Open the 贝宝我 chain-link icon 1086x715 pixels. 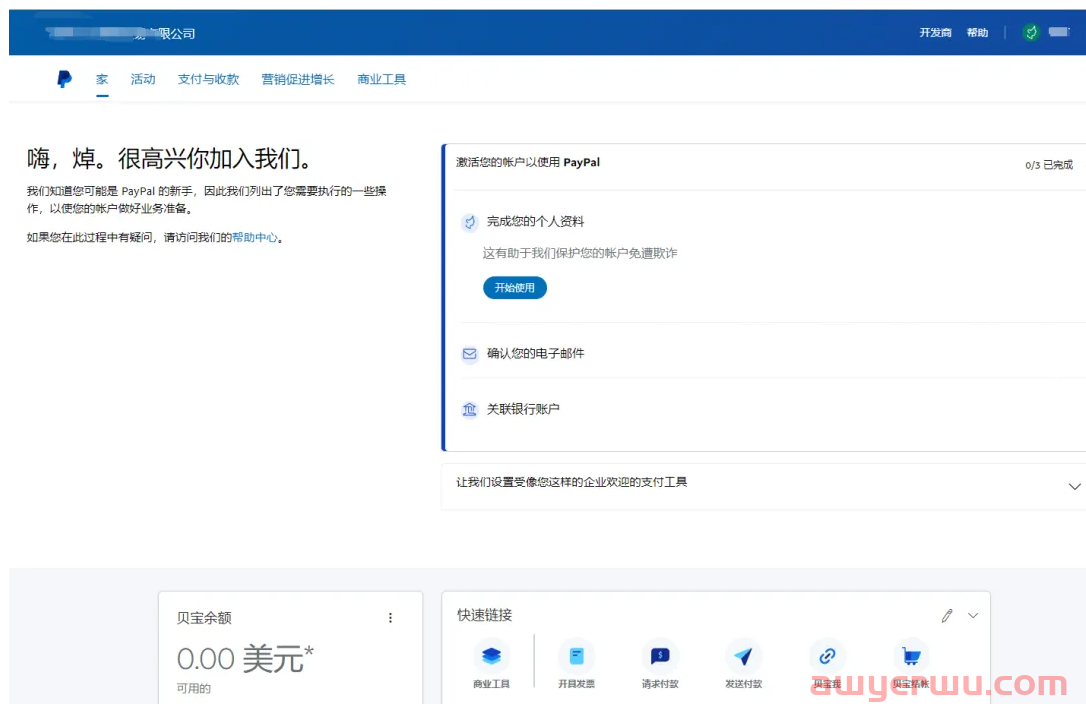pos(827,656)
